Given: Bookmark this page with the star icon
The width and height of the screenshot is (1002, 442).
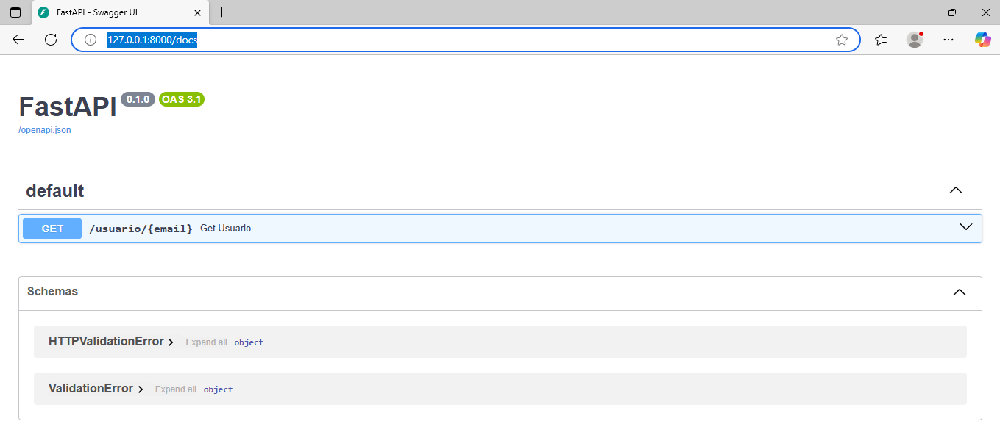Looking at the screenshot, I should point(841,40).
